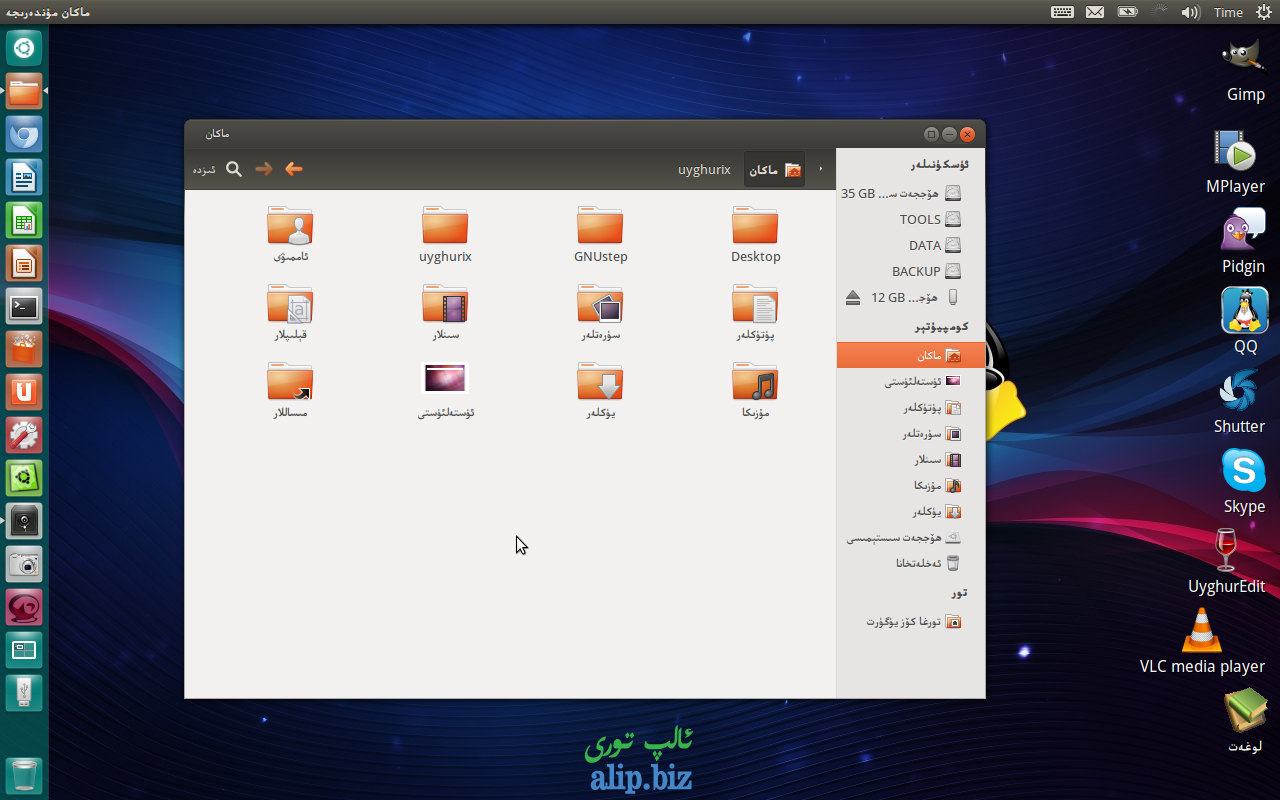Open Ubuntu One from the launcher
The image size is (1280, 800).
pyautogui.click(x=24, y=393)
